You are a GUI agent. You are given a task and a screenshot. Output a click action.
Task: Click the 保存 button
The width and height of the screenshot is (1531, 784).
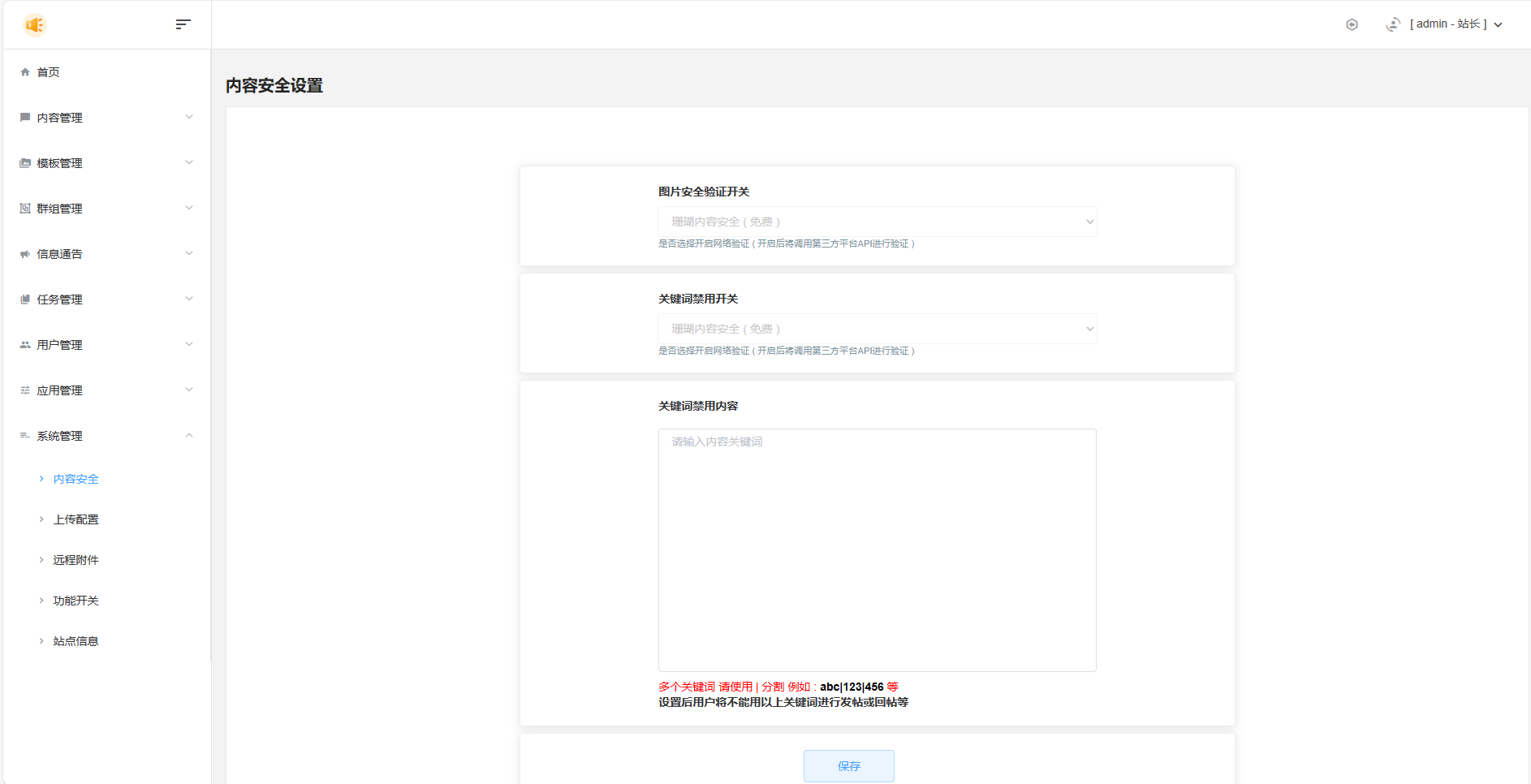(x=848, y=766)
